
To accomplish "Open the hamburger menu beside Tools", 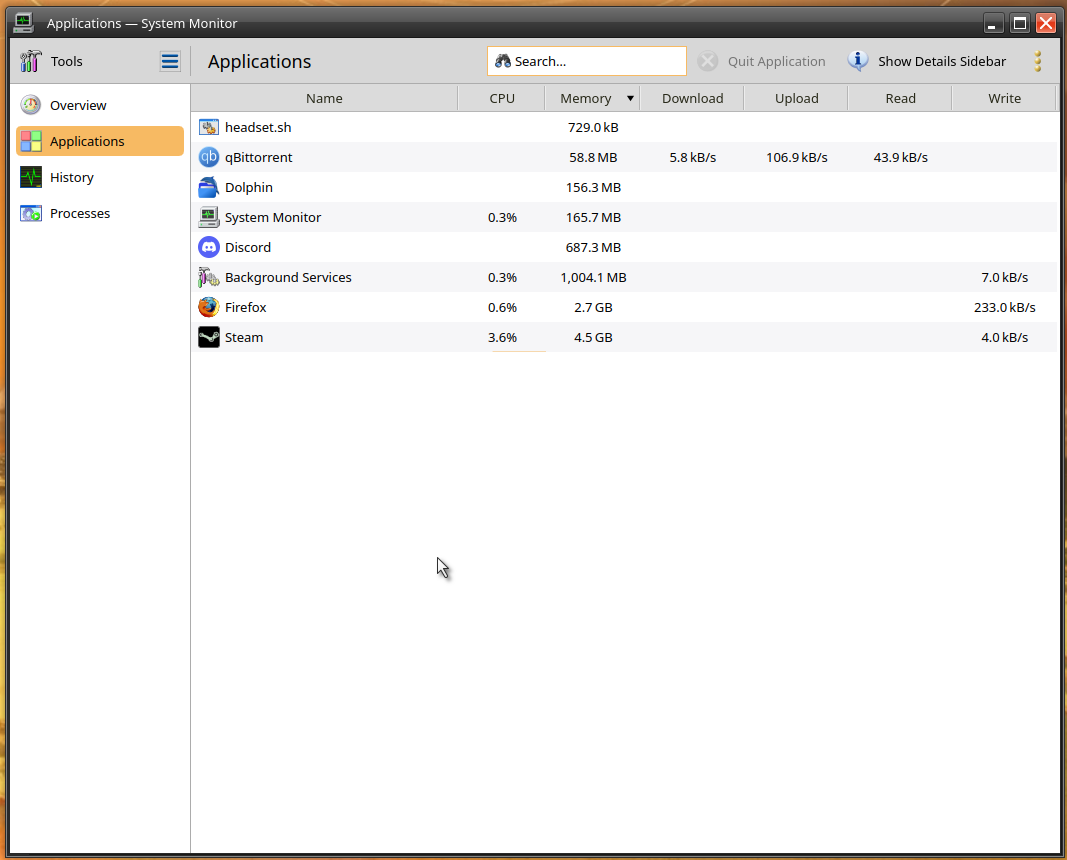I will 170,61.
